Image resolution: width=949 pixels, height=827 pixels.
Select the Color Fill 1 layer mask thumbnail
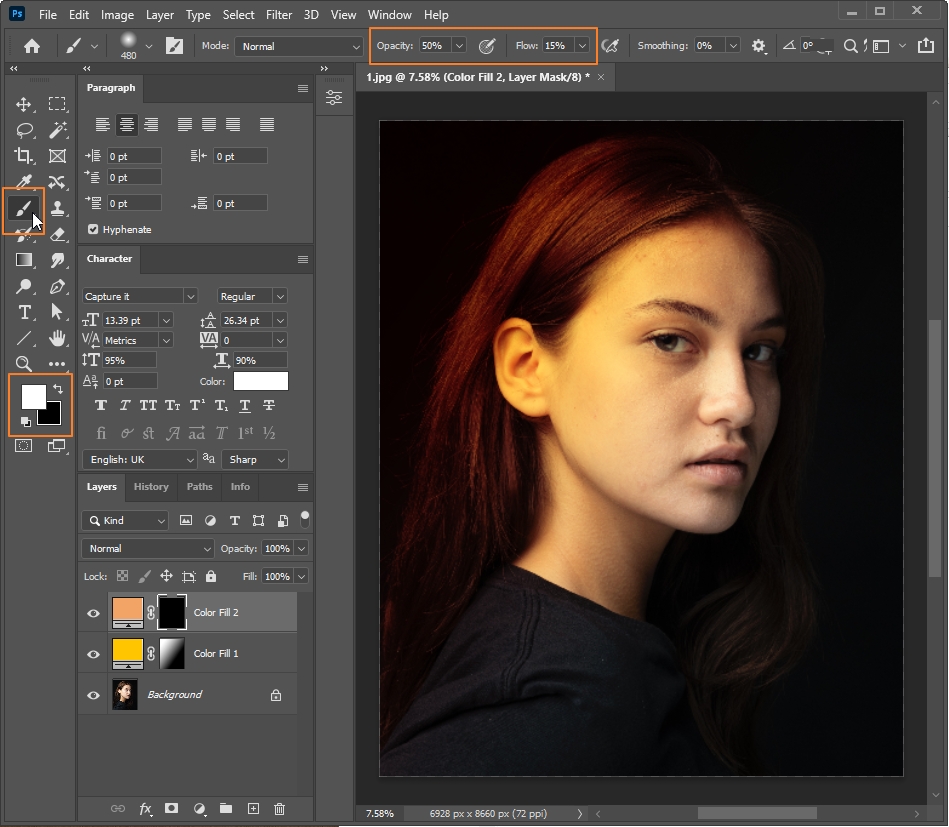click(x=172, y=654)
